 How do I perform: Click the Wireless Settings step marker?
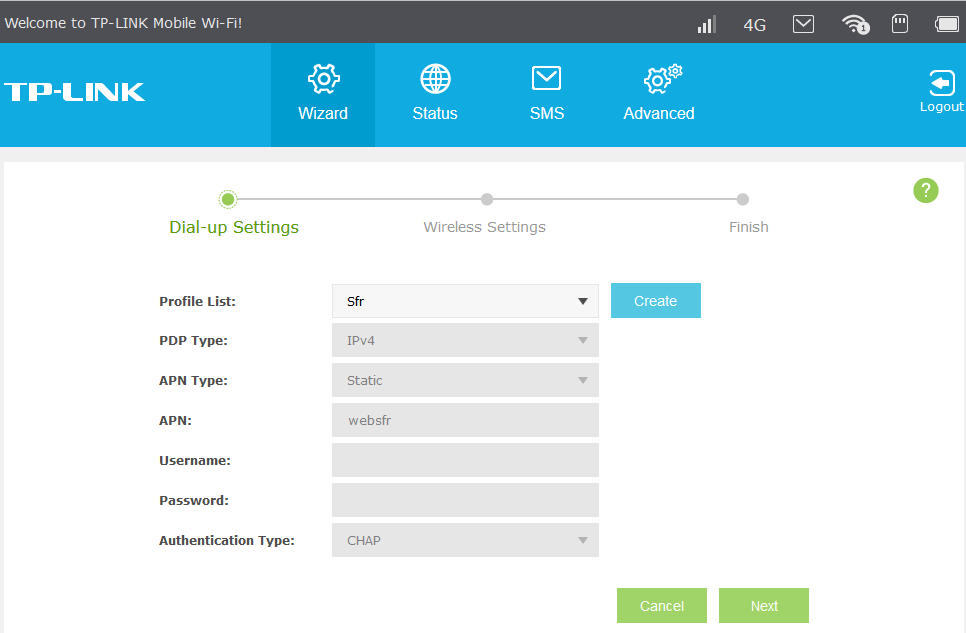tap(487, 199)
